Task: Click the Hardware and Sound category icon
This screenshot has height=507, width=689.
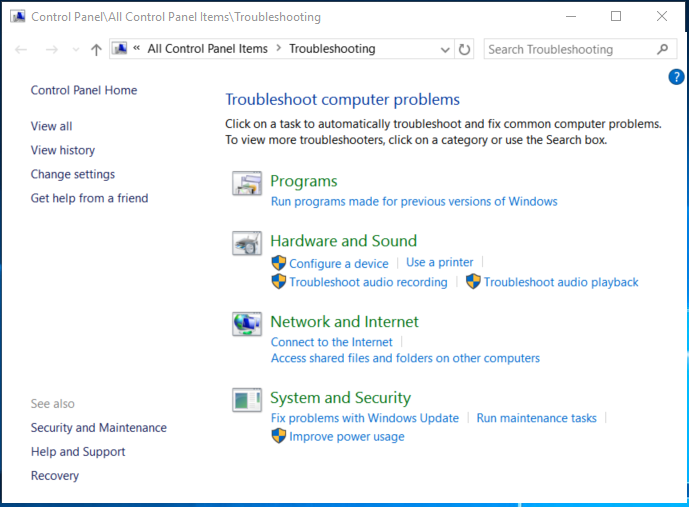Action: (x=246, y=243)
